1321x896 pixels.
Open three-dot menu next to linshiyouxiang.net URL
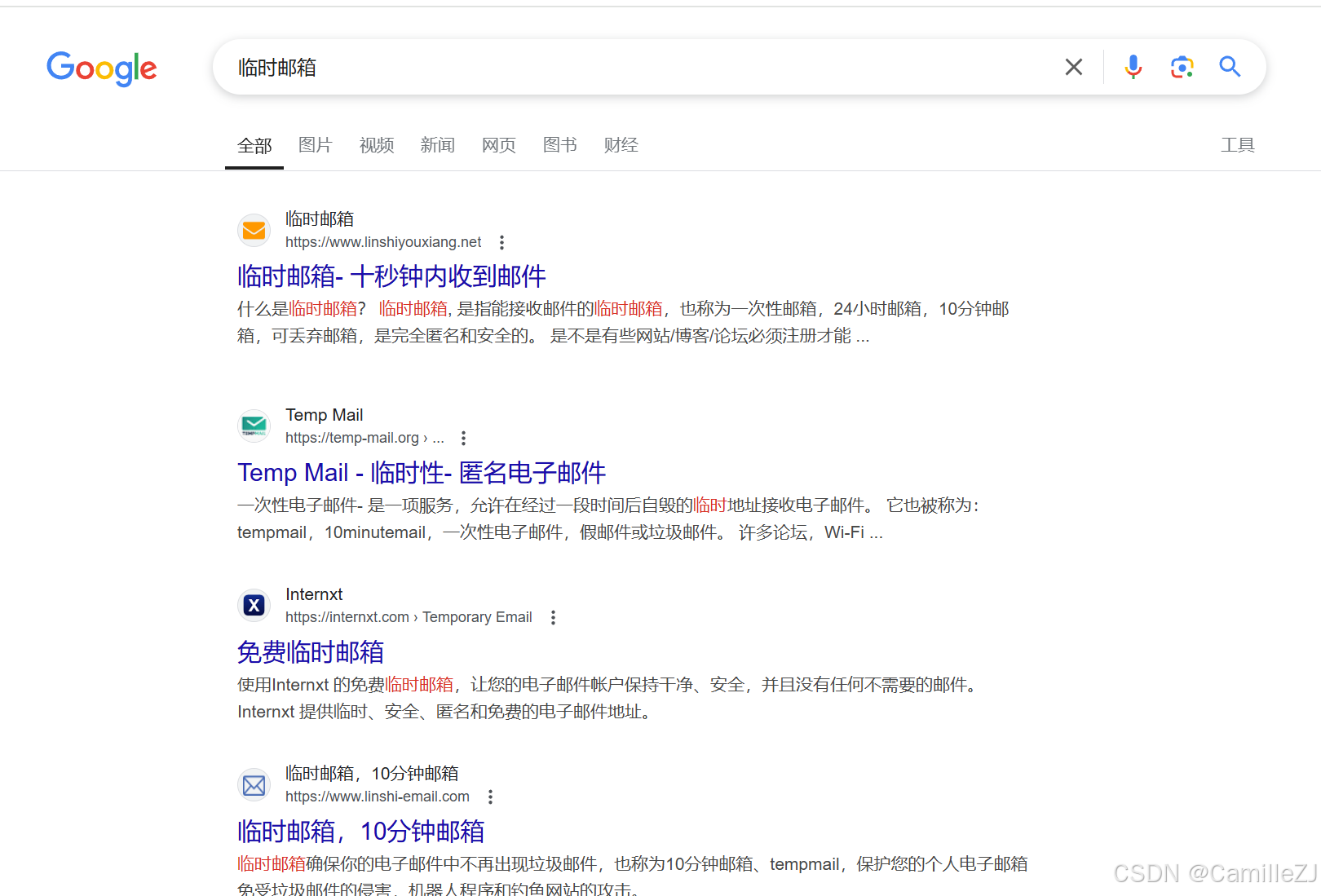(x=501, y=242)
